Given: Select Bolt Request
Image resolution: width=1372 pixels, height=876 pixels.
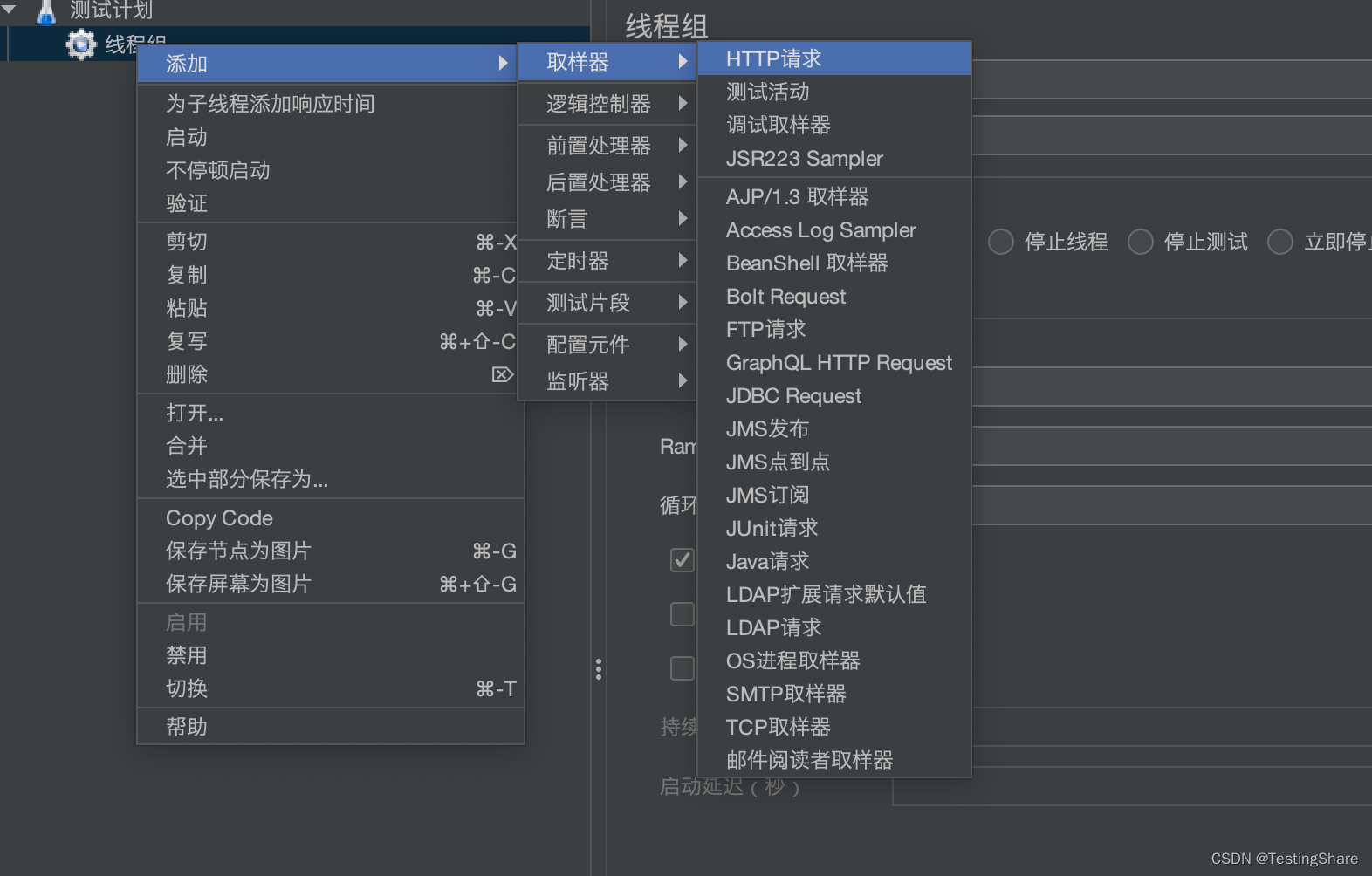Looking at the screenshot, I should coord(834,296).
